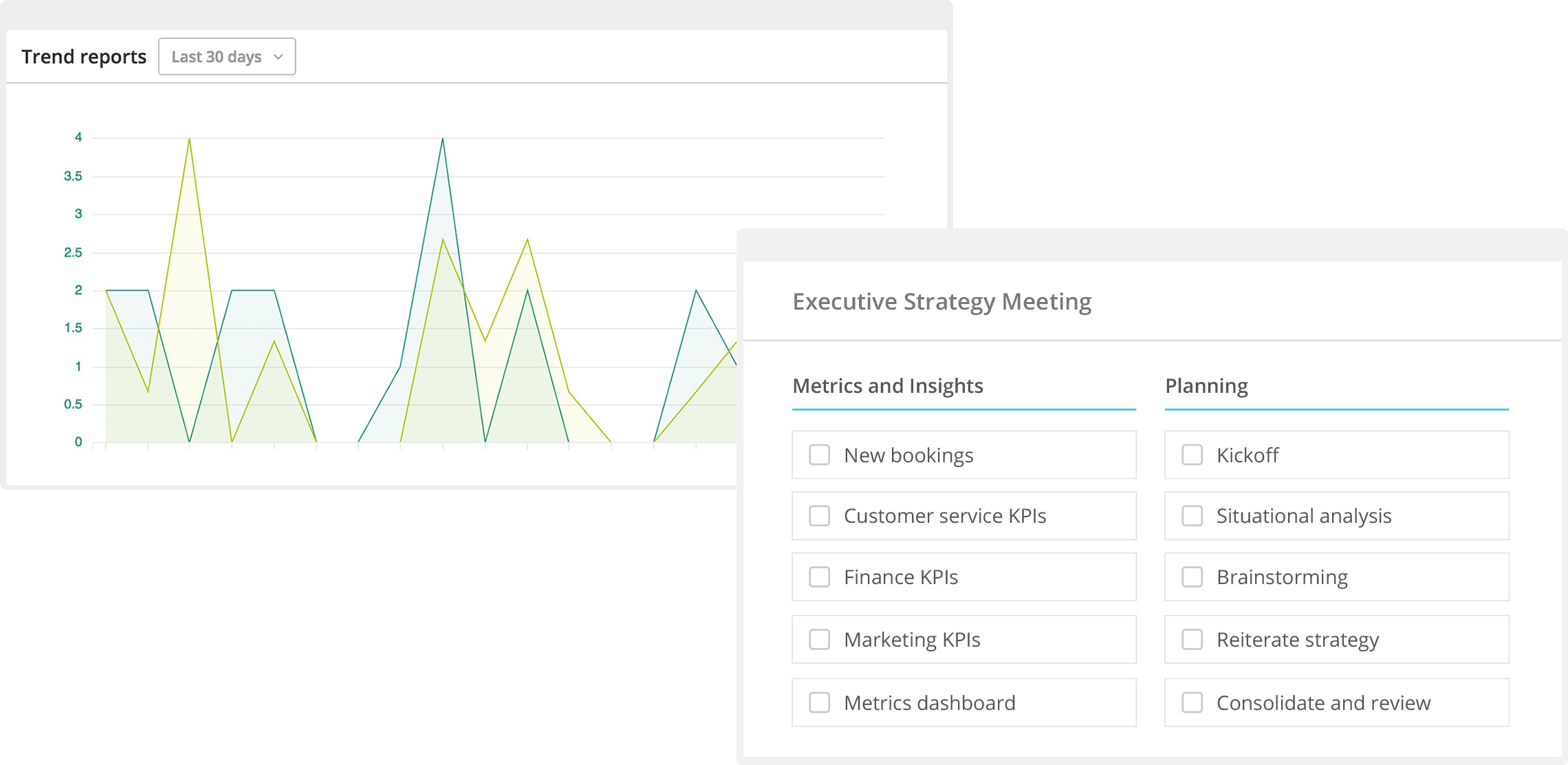Check the Consolidate and review box
This screenshot has height=765, width=1568.
[x=1192, y=702]
